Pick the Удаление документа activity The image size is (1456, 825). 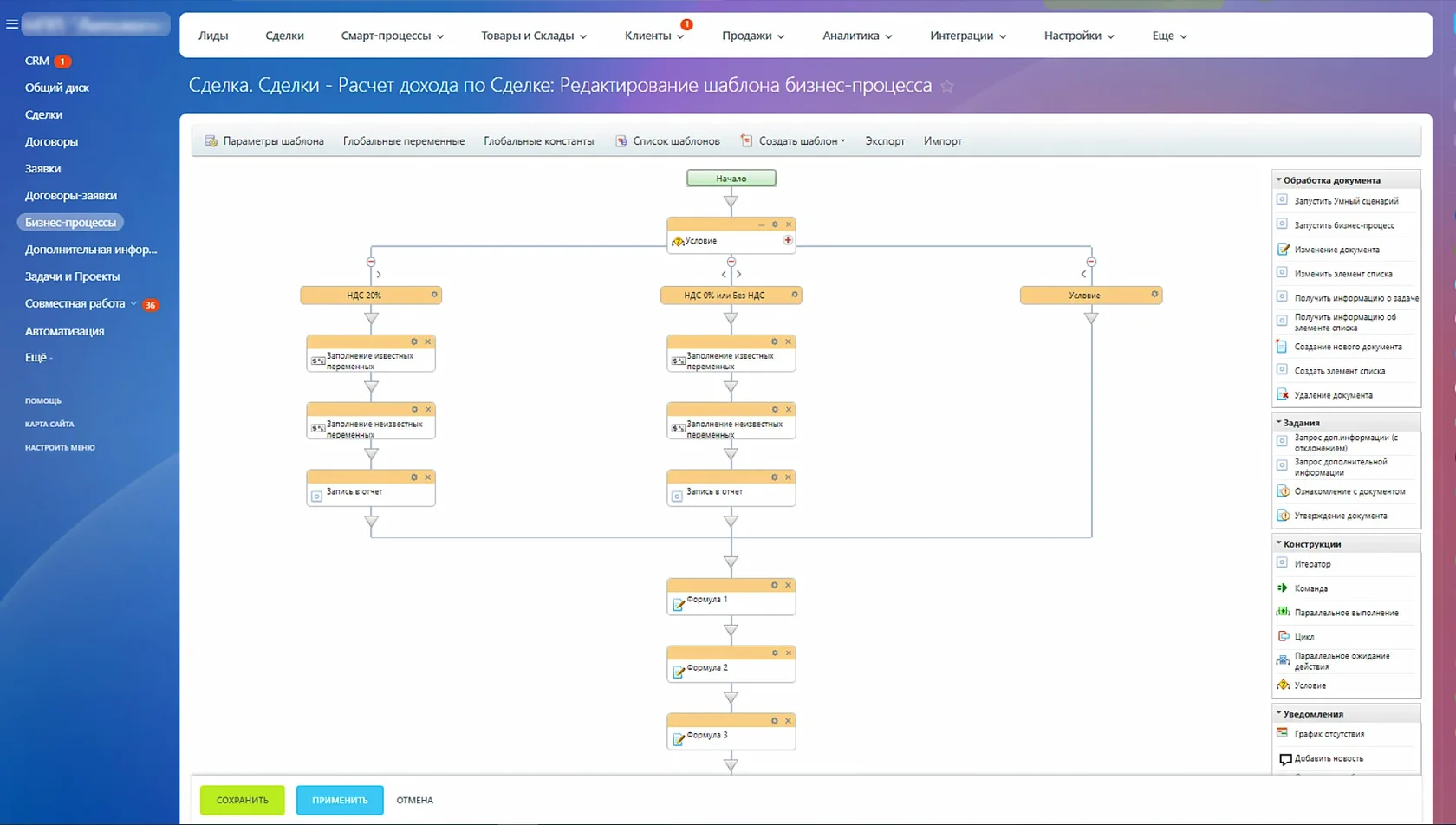[1333, 395]
